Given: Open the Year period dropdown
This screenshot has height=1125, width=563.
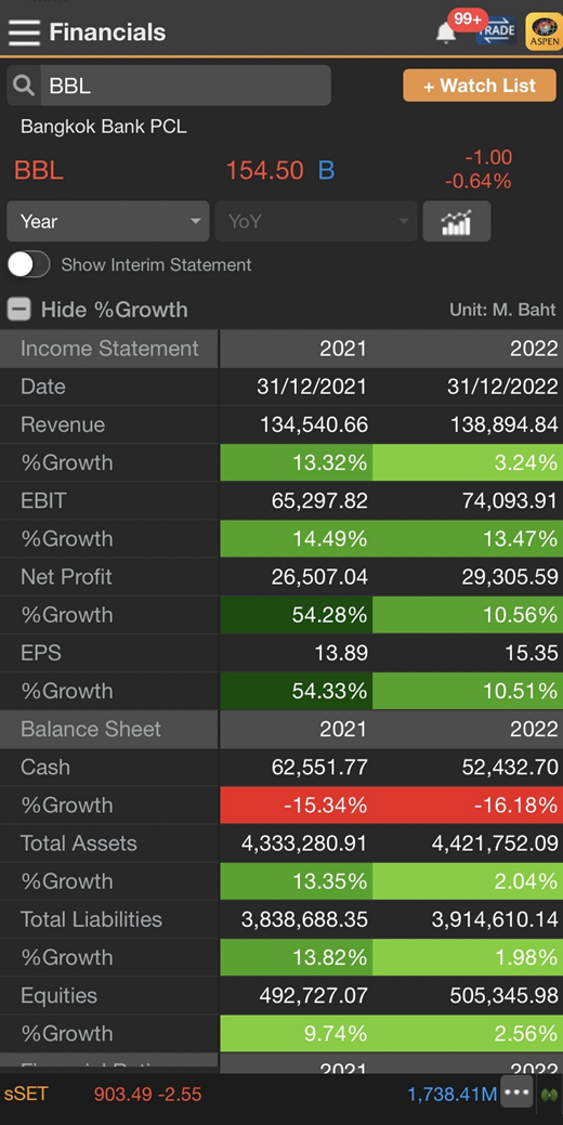Looking at the screenshot, I should tap(108, 222).
